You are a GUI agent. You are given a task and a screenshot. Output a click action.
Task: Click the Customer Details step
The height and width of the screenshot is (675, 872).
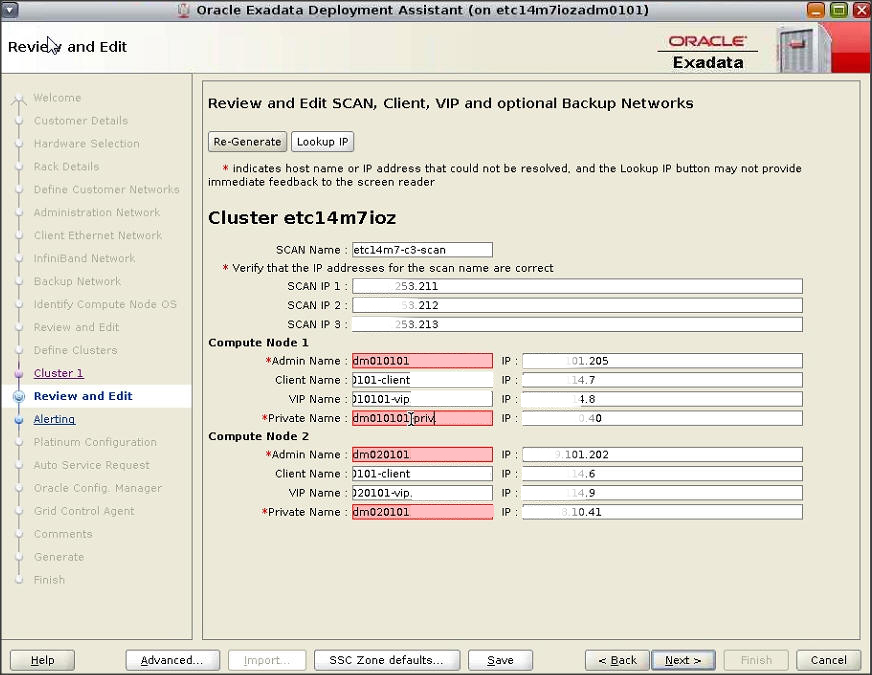81,121
